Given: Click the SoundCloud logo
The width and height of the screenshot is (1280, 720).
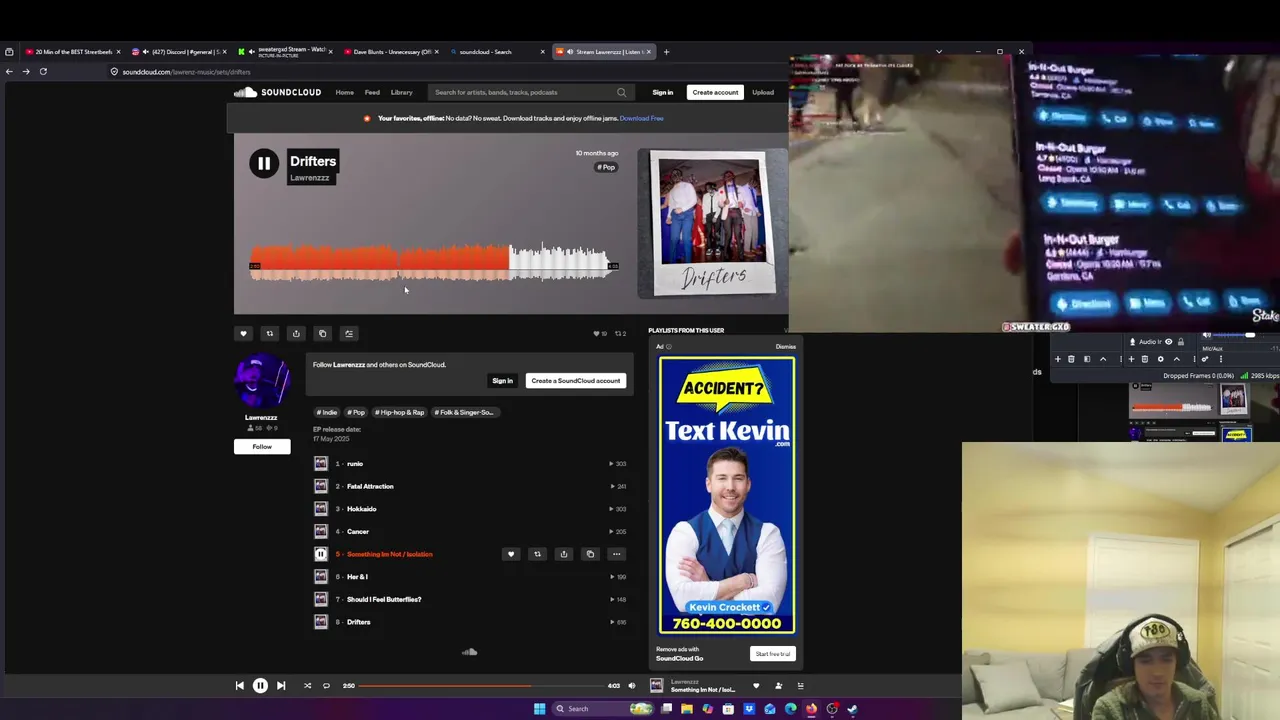Looking at the screenshot, I should (278, 92).
